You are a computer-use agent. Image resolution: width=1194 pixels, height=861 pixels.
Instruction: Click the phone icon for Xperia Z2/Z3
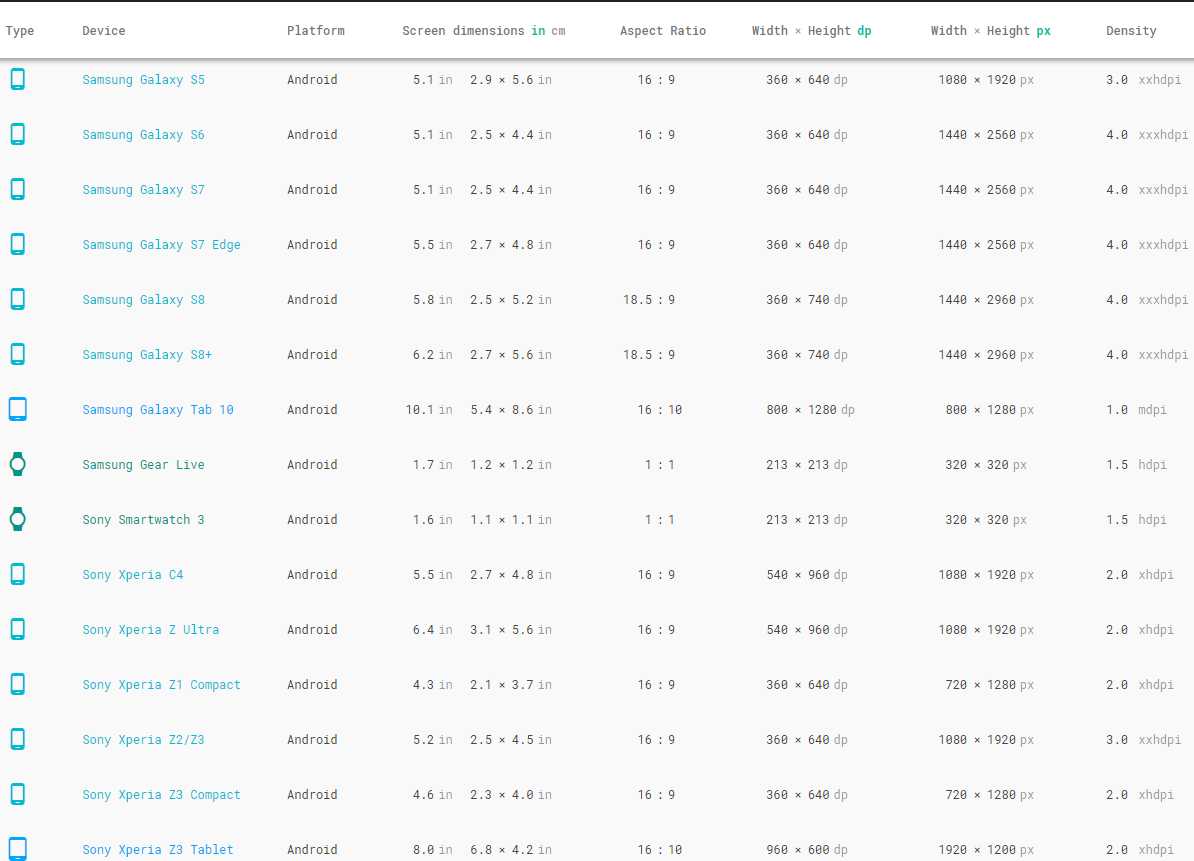click(x=18, y=739)
